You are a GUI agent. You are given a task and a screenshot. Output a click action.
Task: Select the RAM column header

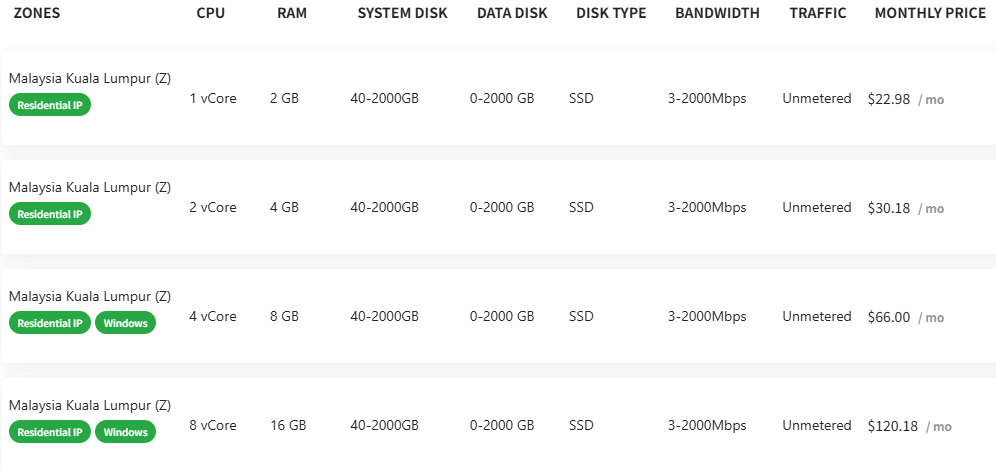(x=291, y=14)
